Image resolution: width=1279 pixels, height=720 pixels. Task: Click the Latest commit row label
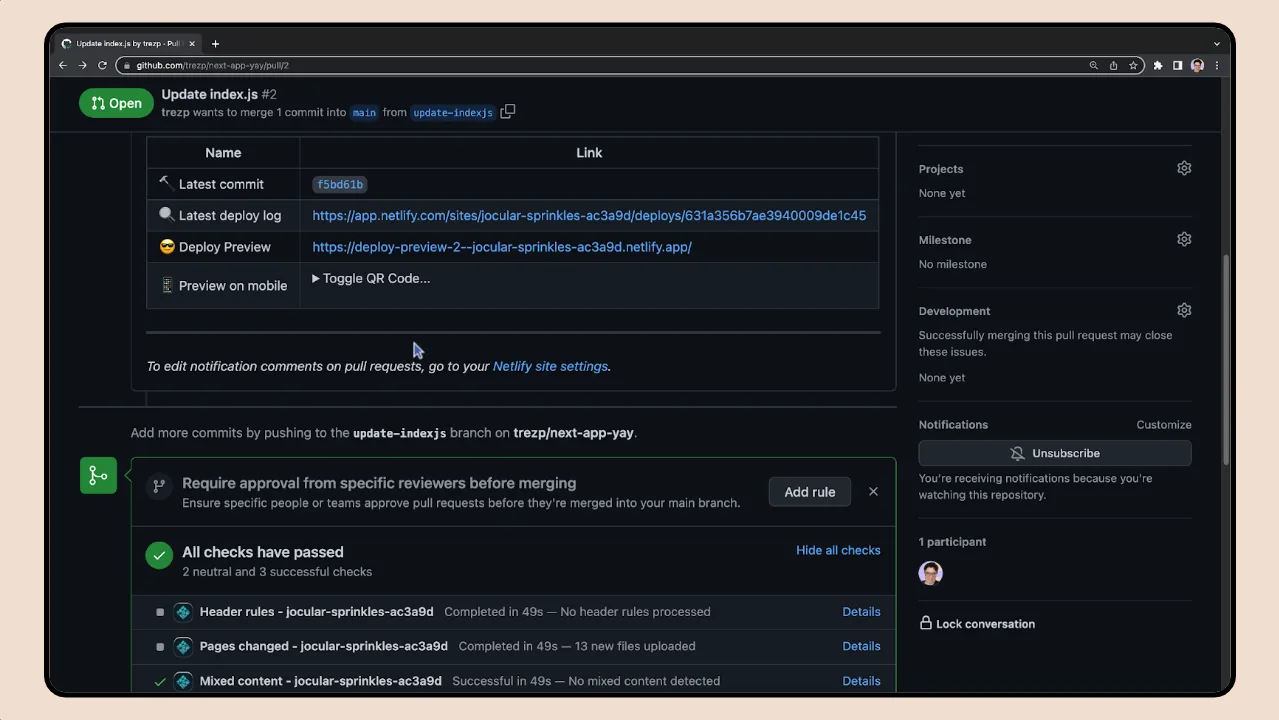coord(221,184)
